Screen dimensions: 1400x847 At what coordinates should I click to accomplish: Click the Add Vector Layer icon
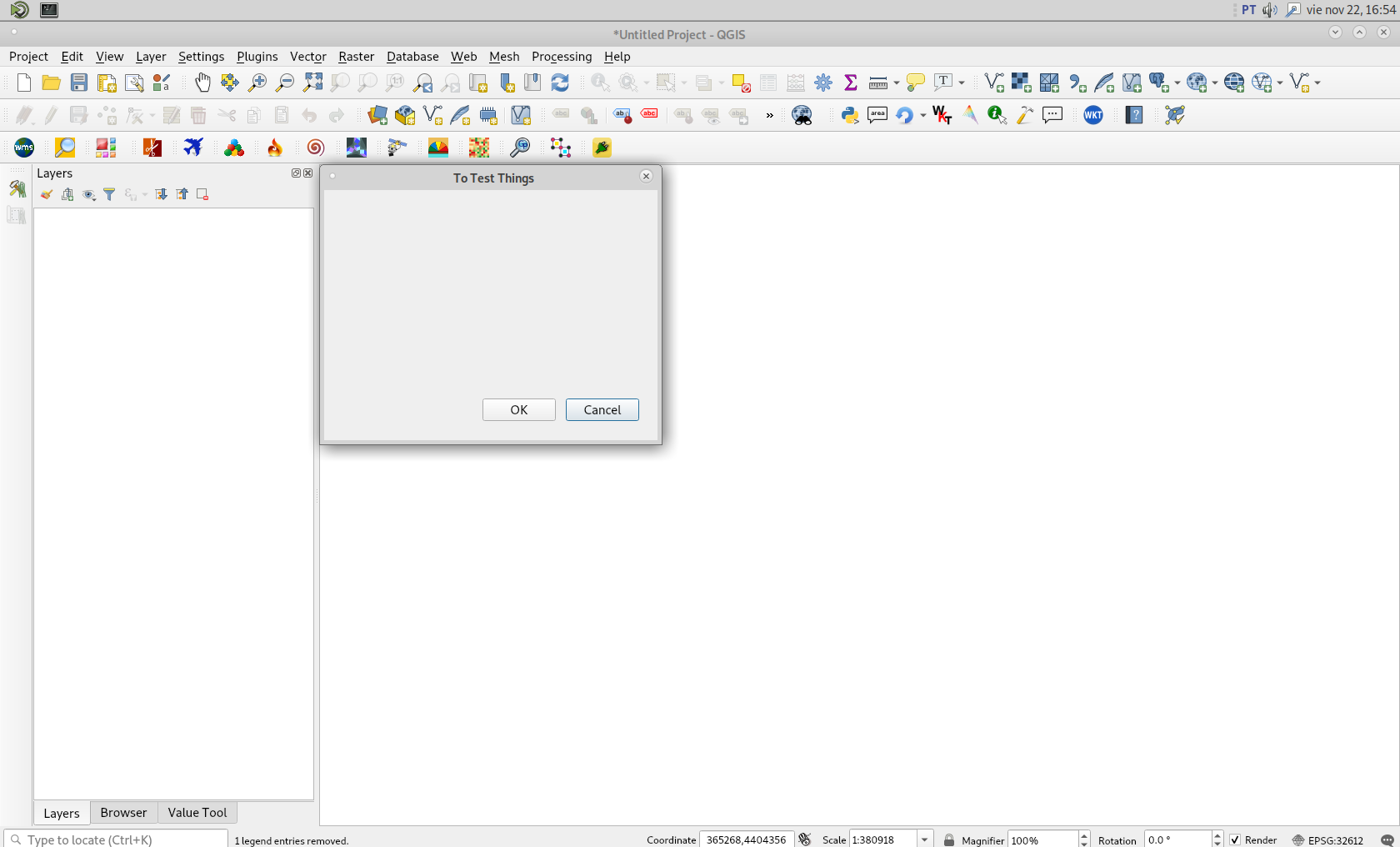tap(994, 83)
